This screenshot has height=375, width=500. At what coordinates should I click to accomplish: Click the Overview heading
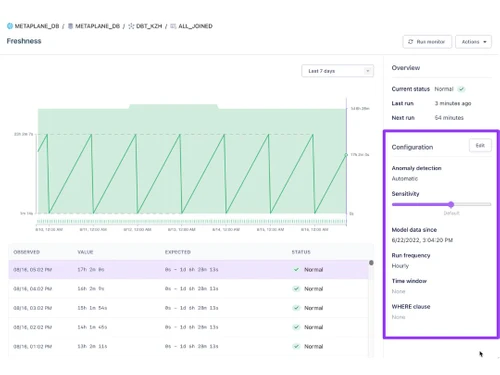(x=406, y=68)
